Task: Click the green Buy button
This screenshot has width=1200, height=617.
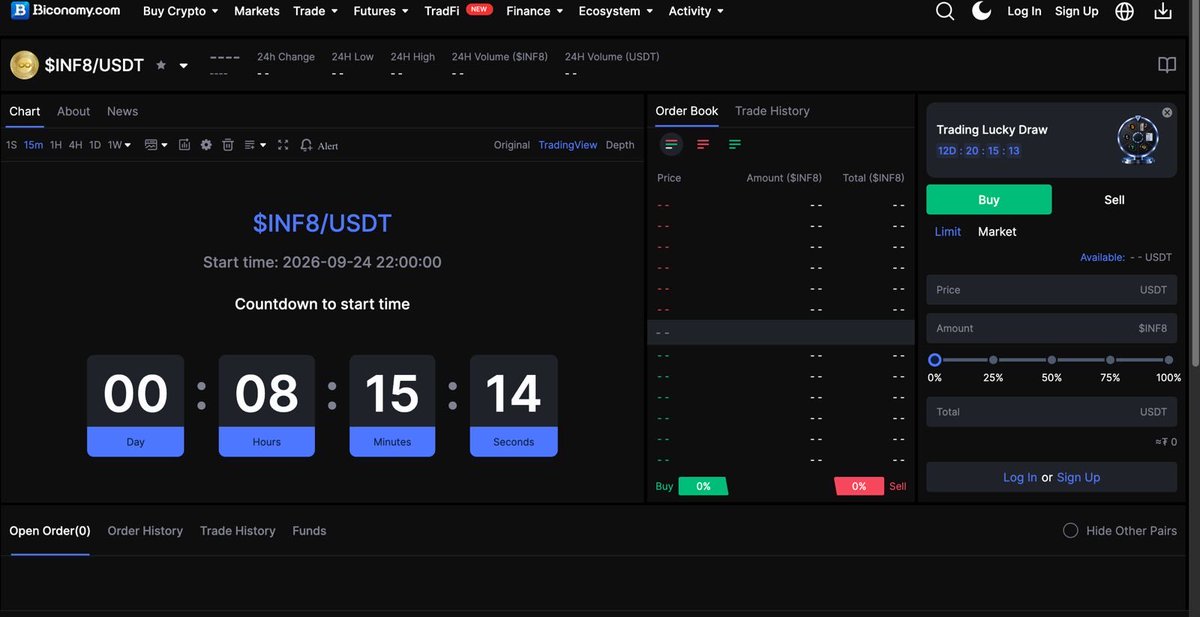Action: tap(989, 199)
